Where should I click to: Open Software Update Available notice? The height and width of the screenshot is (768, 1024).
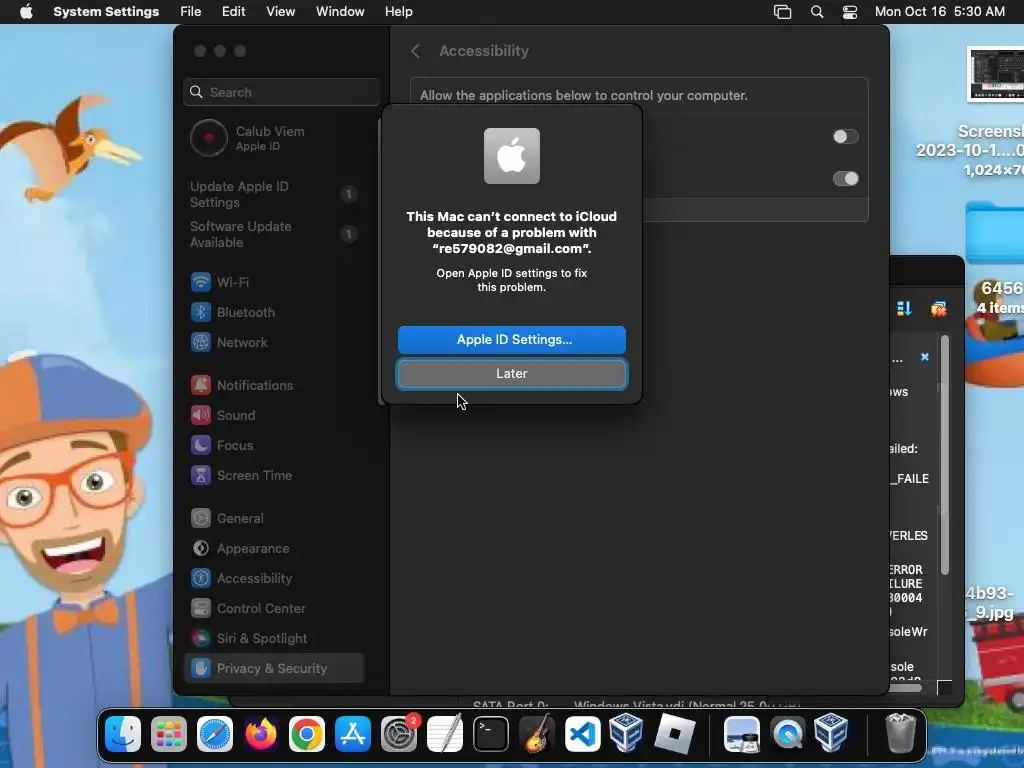[272, 234]
